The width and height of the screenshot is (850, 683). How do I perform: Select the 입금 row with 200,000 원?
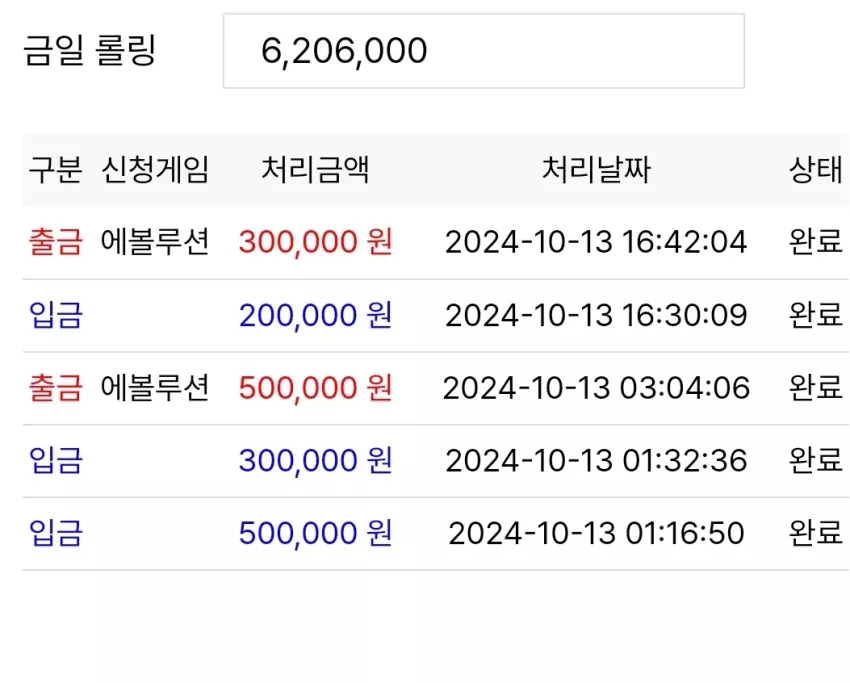tap(436, 315)
